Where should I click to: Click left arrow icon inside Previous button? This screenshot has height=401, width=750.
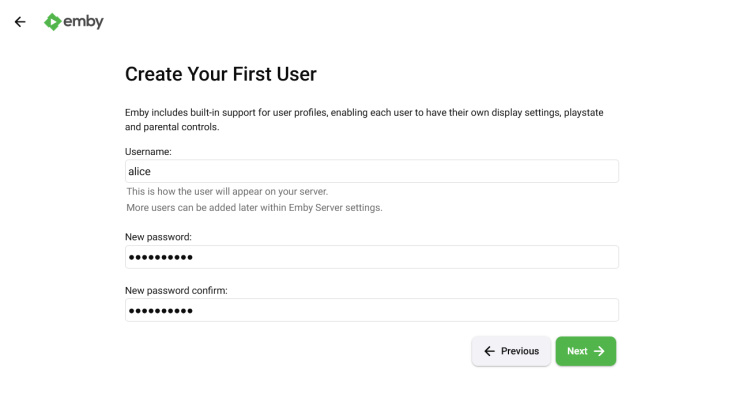tap(489, 351)
